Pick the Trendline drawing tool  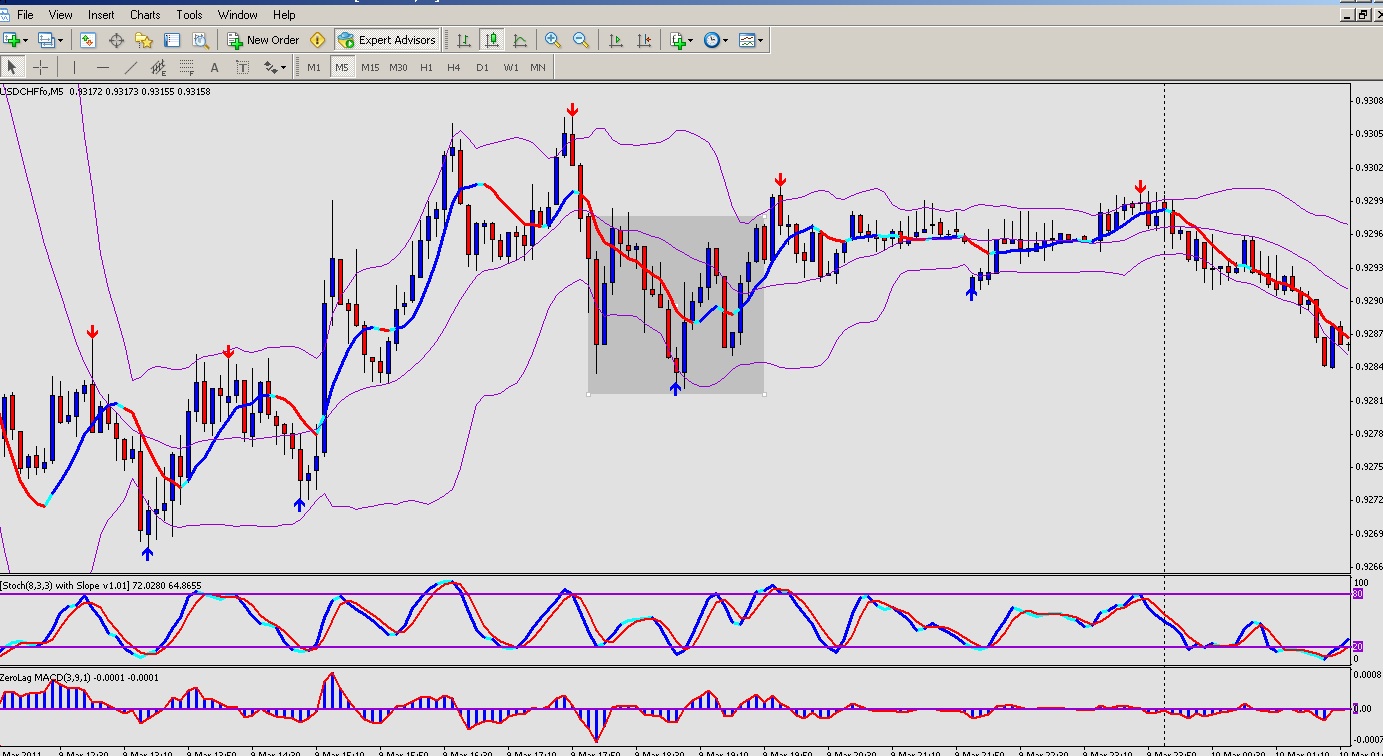(130, 68)
